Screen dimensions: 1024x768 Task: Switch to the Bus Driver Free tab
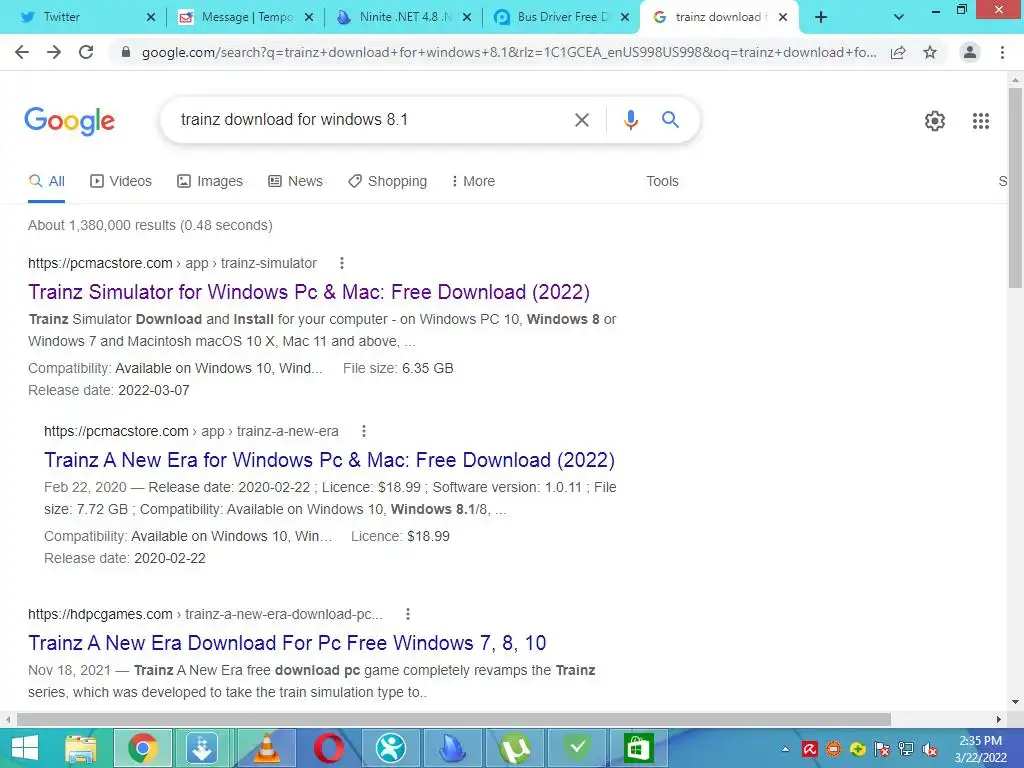[x=561, y=17]
